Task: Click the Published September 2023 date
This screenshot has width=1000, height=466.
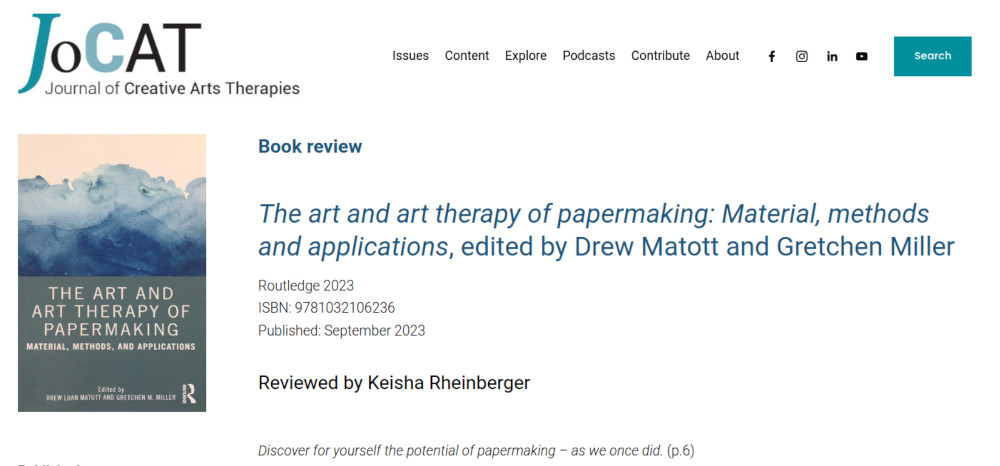Action: 341,331
